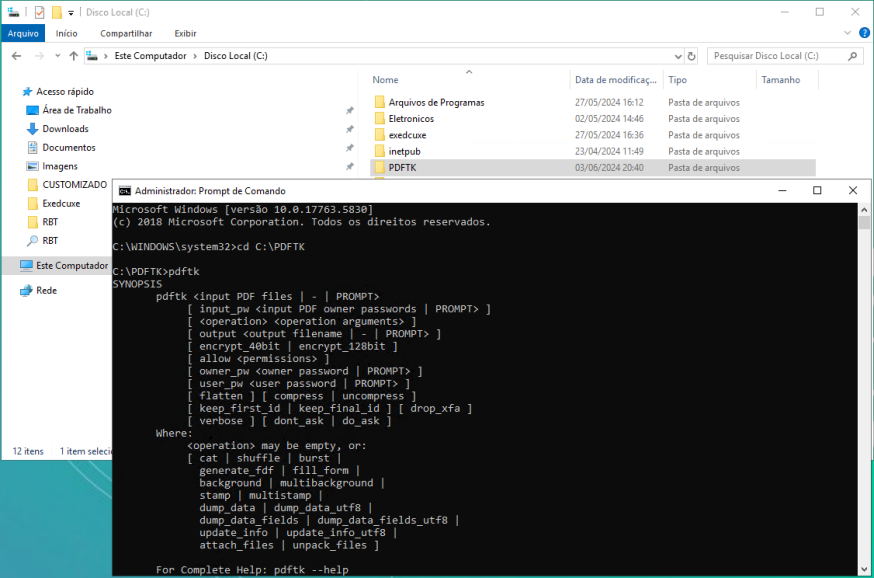874x578 pixels.
Task: Open the Arquivo menu tab
Action: (x=23, y=33)
